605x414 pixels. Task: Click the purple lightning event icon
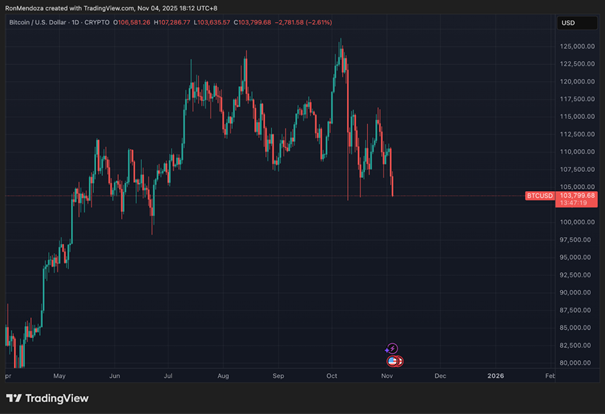[392, 349]
